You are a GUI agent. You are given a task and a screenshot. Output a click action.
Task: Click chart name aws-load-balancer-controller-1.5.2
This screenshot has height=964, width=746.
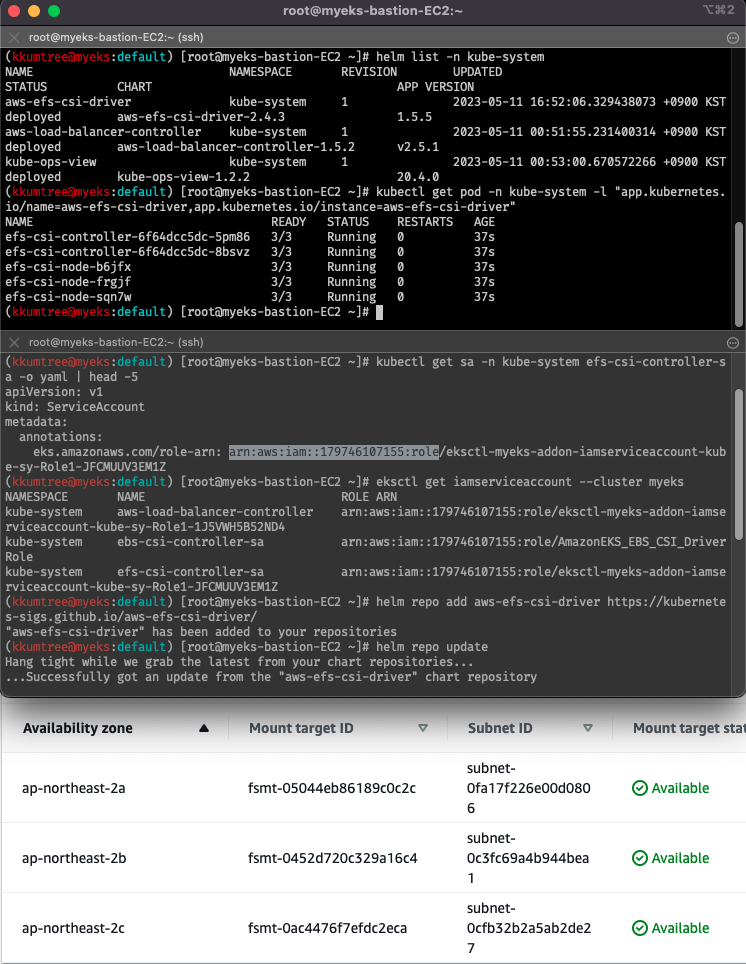[236, 147]
